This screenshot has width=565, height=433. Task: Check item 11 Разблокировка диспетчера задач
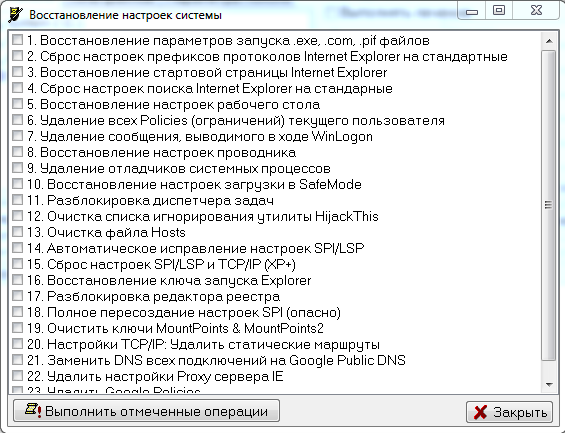coord(17,200)
